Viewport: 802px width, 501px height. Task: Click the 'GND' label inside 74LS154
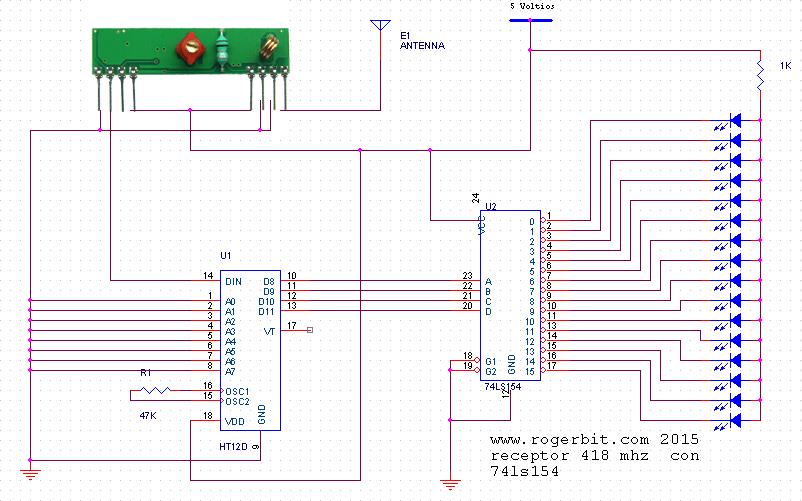pyautogui.click(x=511, y=364)
